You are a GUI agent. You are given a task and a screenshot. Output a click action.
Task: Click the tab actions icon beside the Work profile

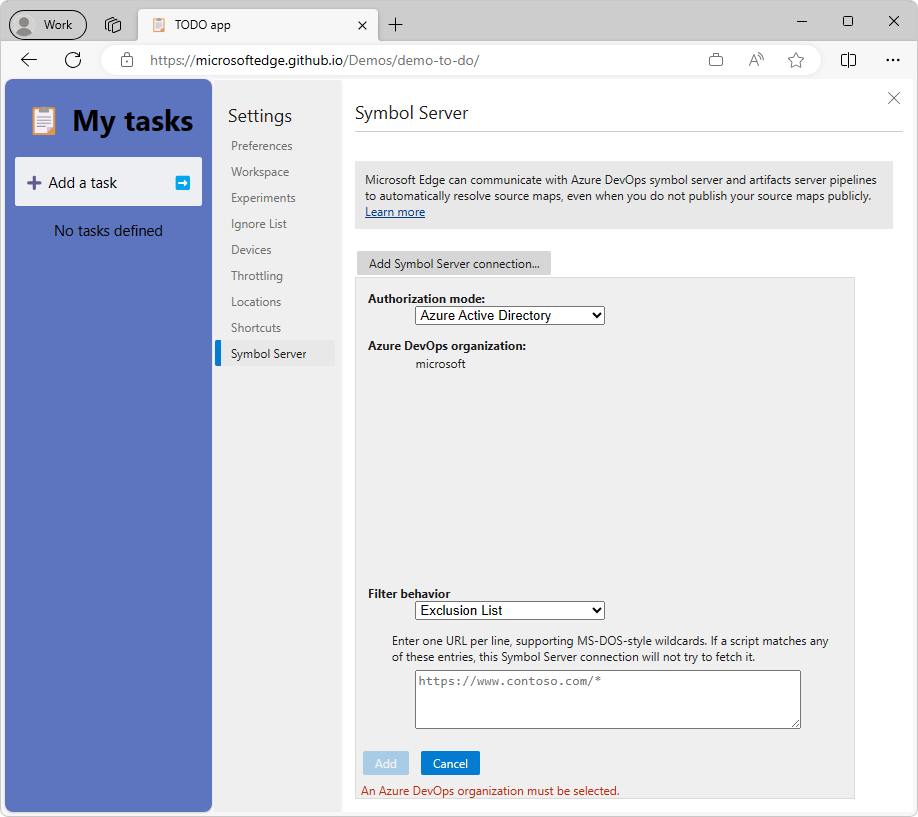click(x=112, y=24)
